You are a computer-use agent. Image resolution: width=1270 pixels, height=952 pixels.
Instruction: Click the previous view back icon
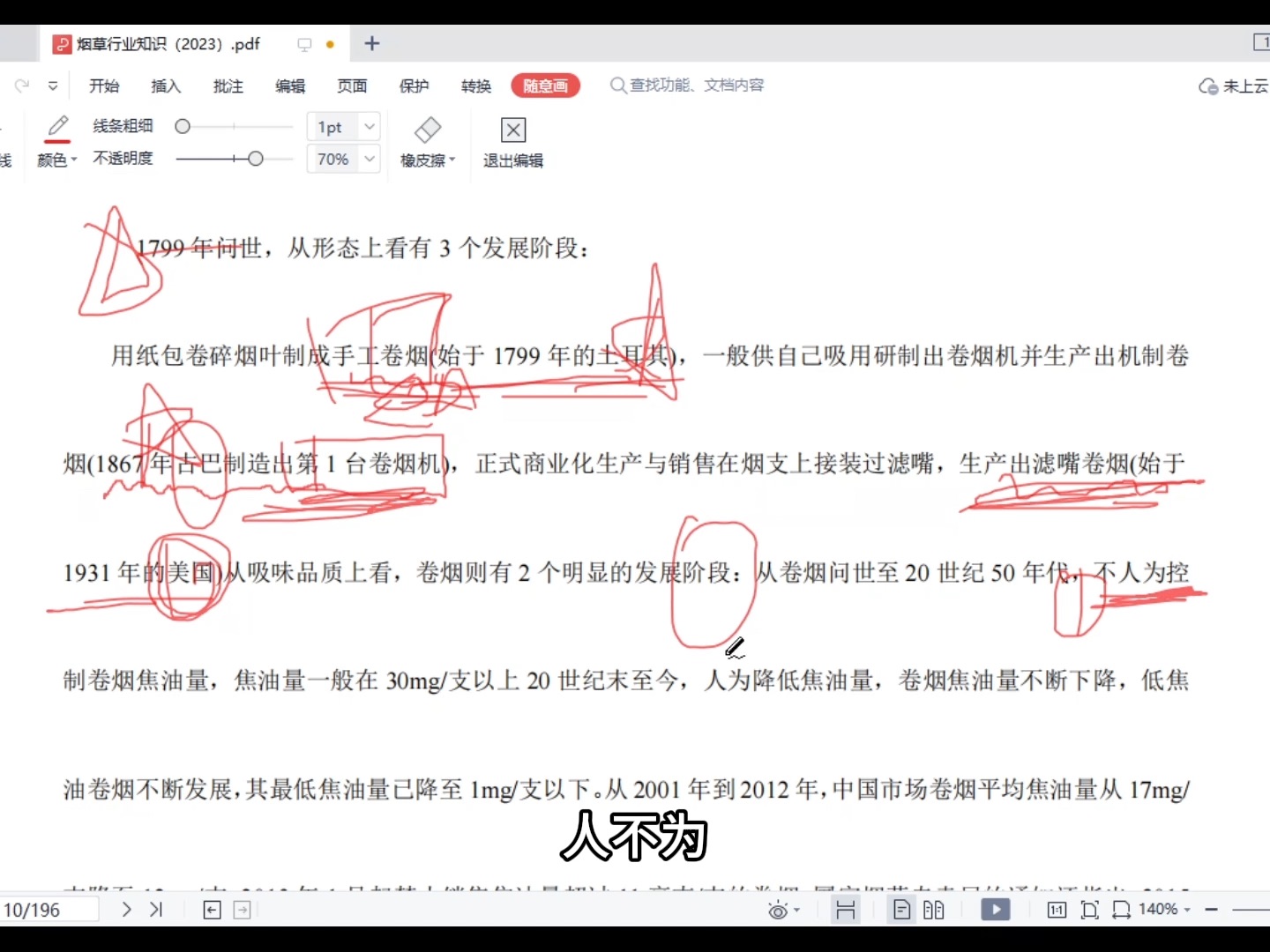pos(213,910)
